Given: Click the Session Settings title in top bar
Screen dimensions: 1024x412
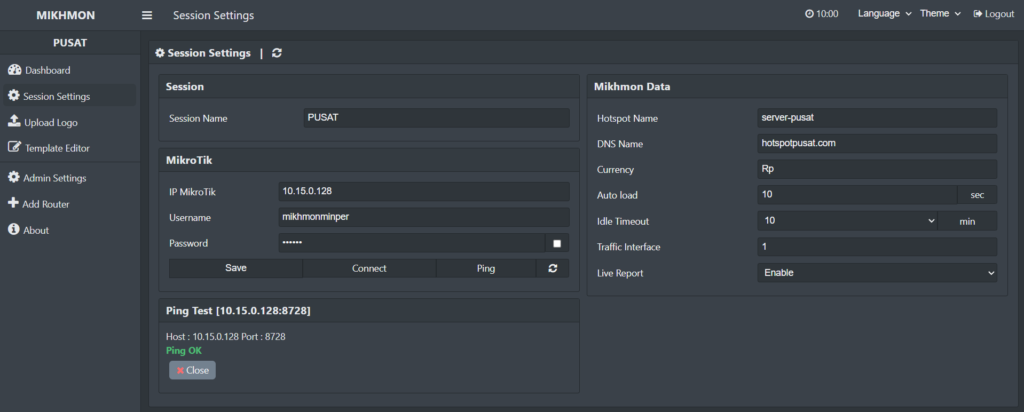Looking at the screenshot, I should 214,15.
